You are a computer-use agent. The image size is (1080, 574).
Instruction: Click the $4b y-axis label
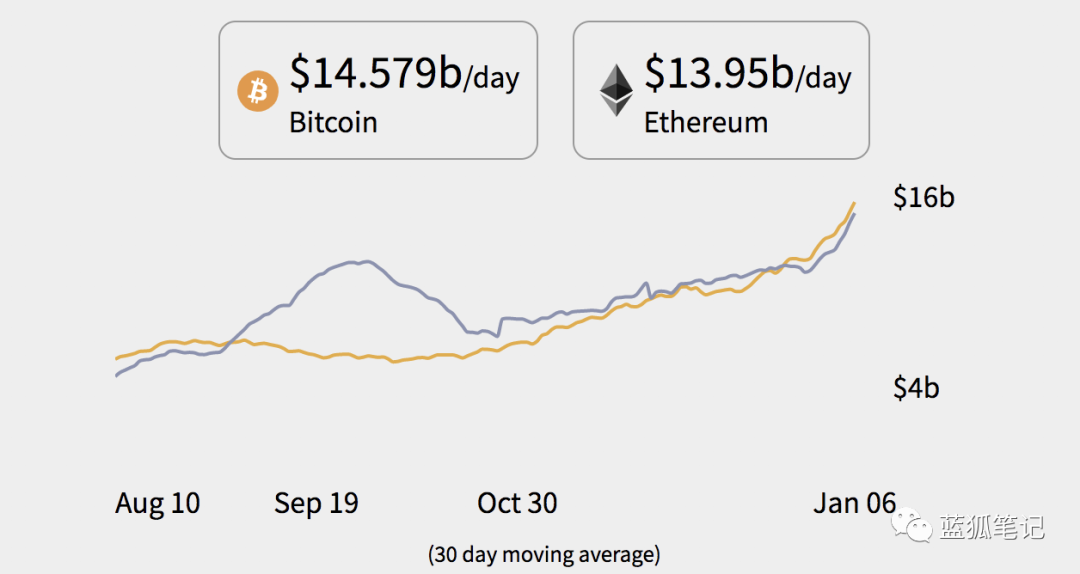pyautogui.click(x=916, y=388)
